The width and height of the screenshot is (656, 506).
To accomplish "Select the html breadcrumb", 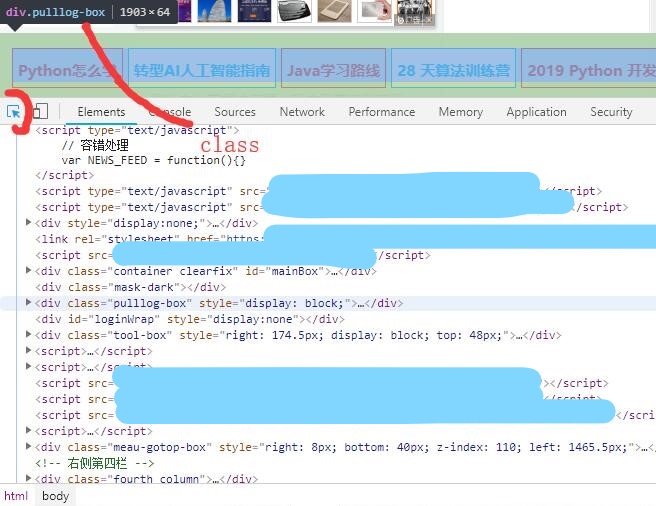I will click(16, 496).
